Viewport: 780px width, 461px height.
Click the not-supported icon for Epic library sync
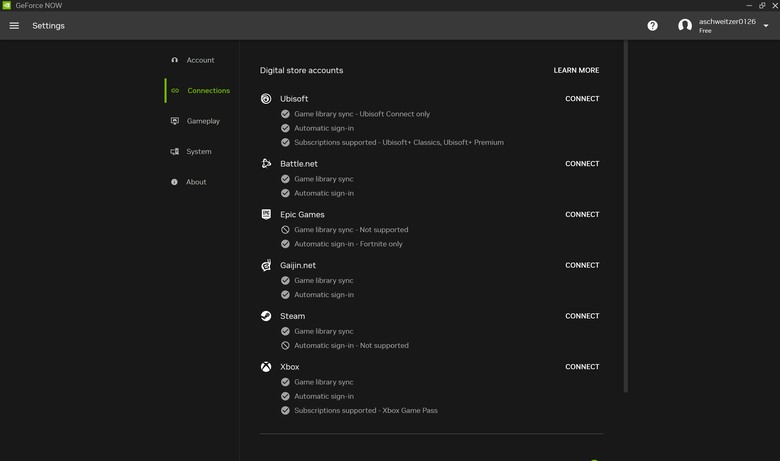pyautogui.click(x=285, y=230)
